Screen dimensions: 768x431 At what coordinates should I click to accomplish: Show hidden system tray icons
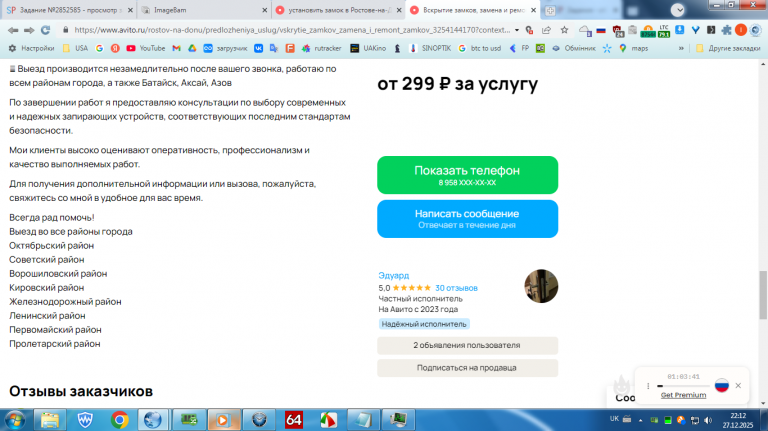pos(640,420)
